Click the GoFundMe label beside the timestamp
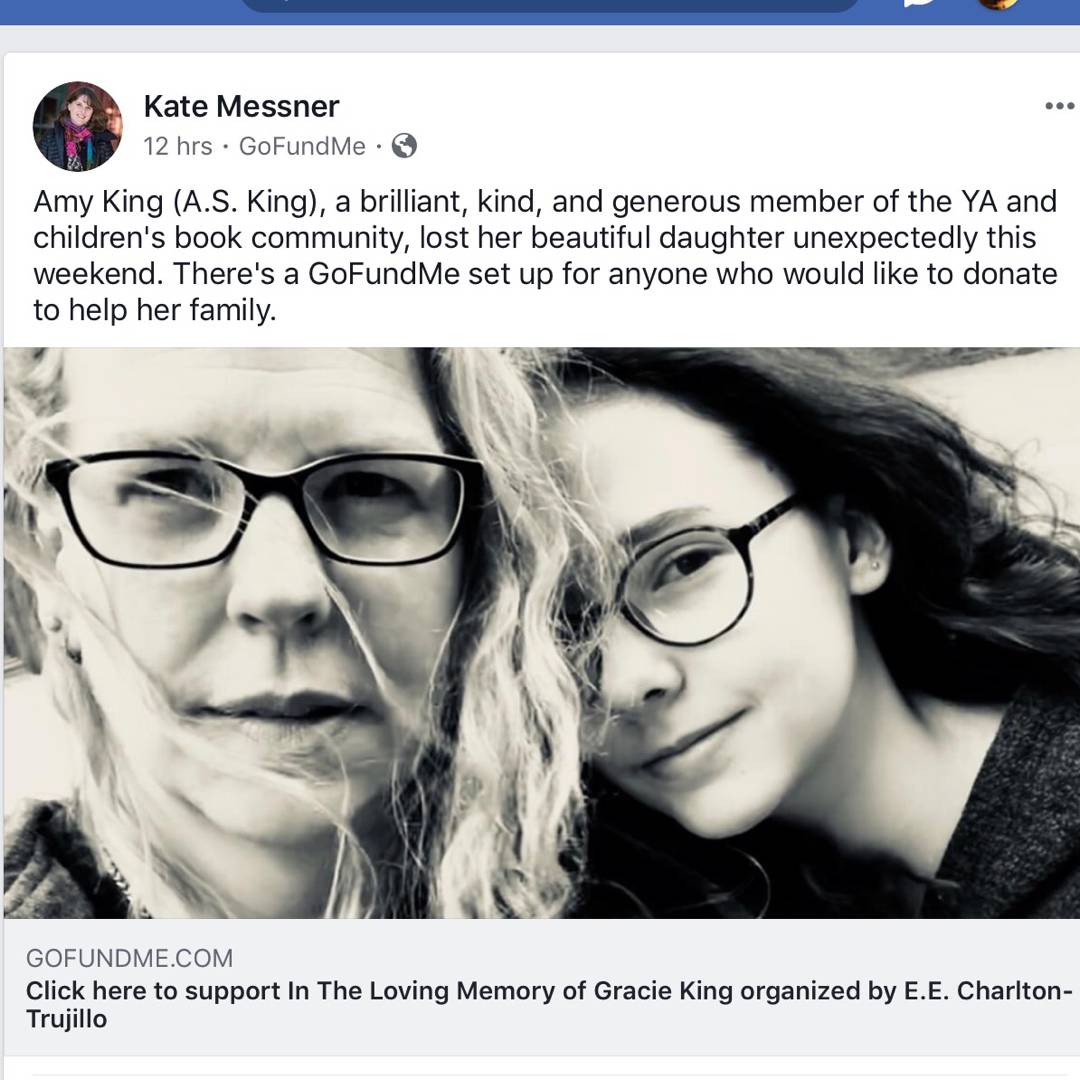1080x1080 pixels. [x=302, y=146]
